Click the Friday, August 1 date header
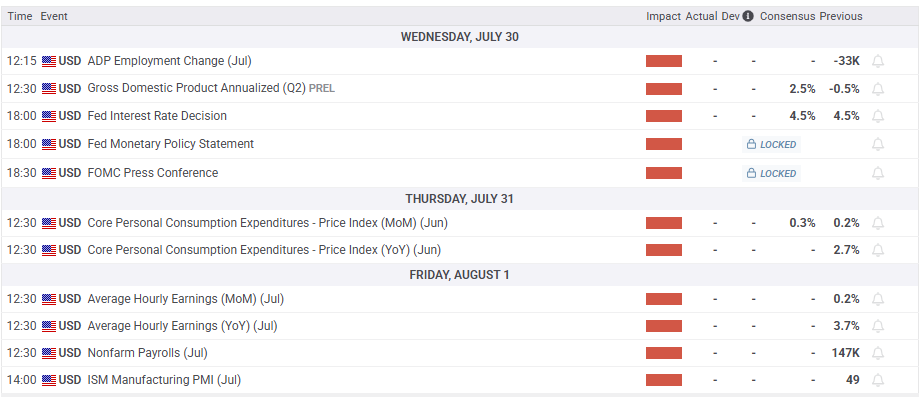921x398 pixels. [x=460, y=275]
